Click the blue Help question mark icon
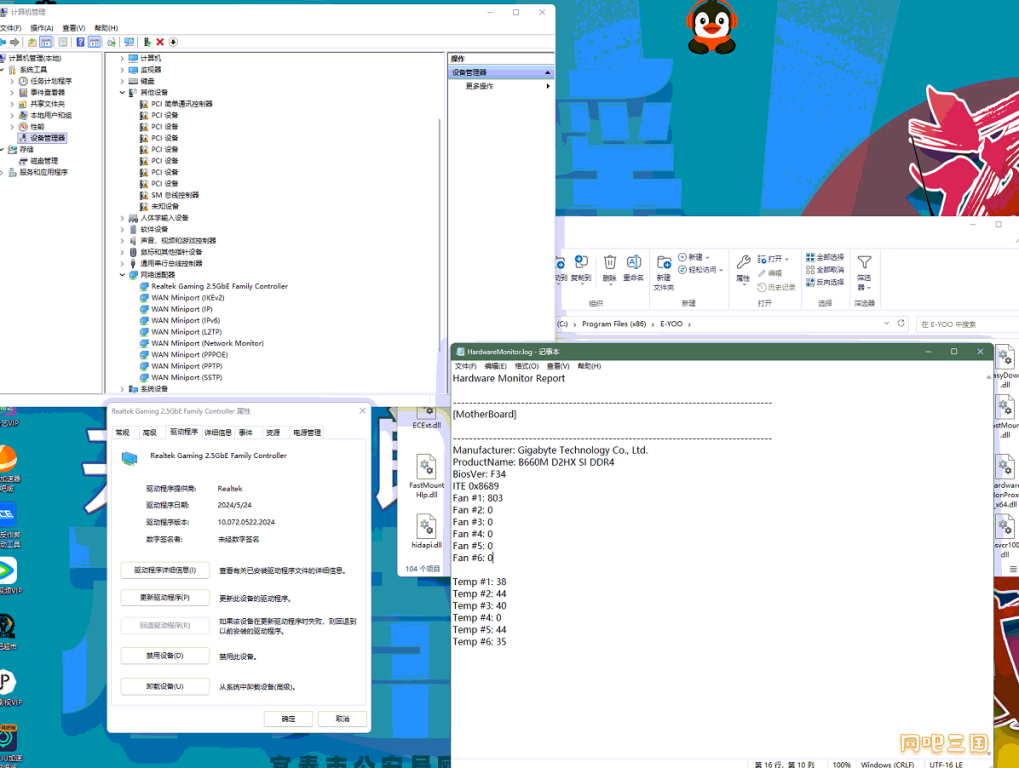The height and width of the screenshot is (768, 1019). 80,42
